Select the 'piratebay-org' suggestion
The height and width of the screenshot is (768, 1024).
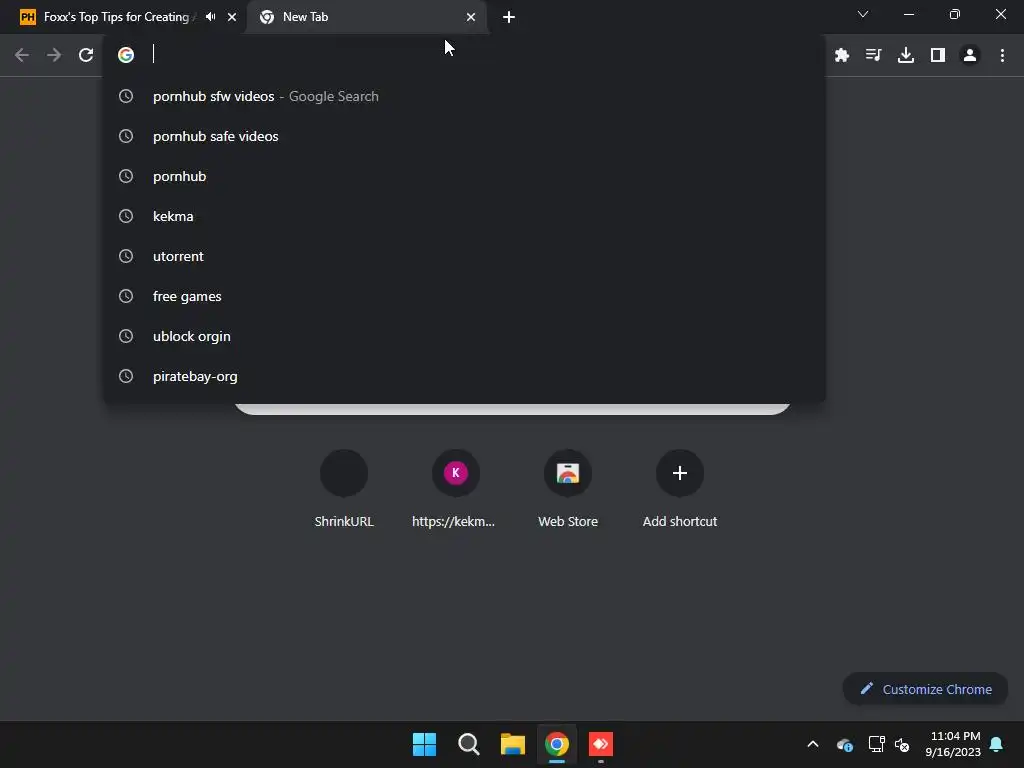point(464,377)
